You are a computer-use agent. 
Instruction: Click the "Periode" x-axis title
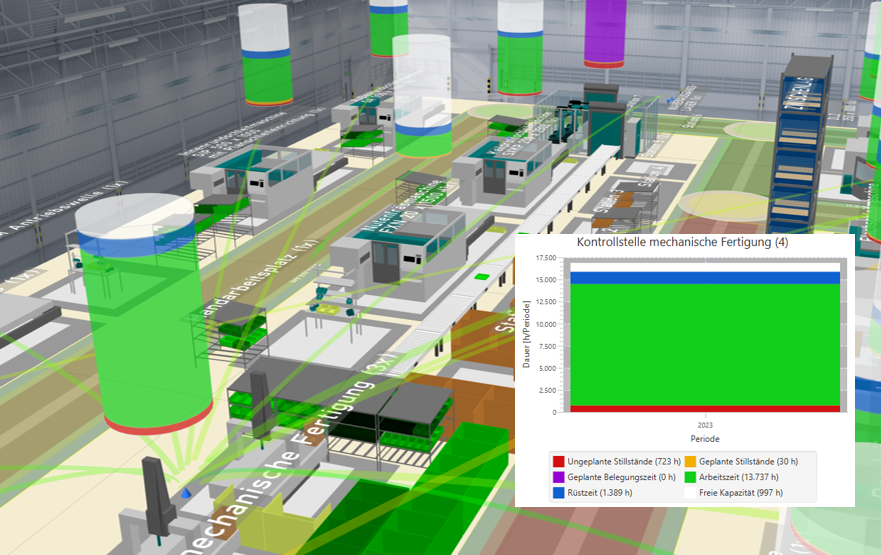[x=705, y=438]
